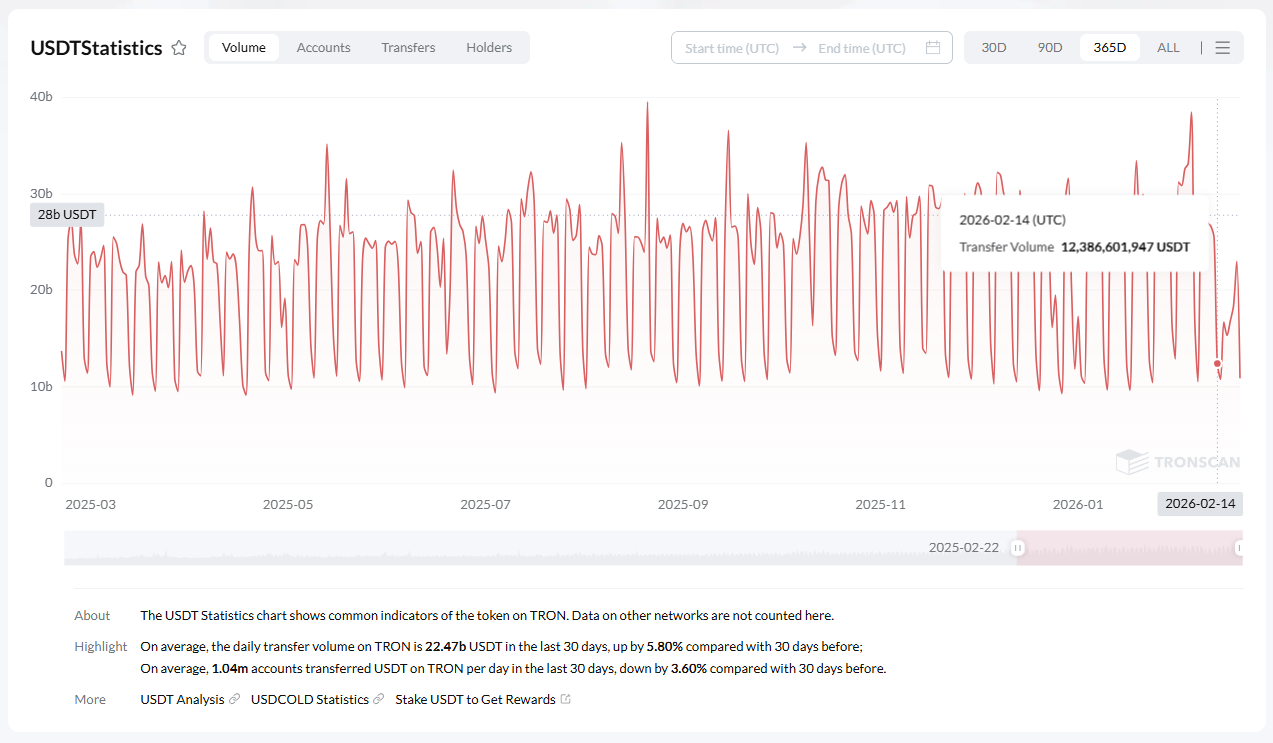Click the left range slider handle
Screen dimensions: 1273x743
1017,548
